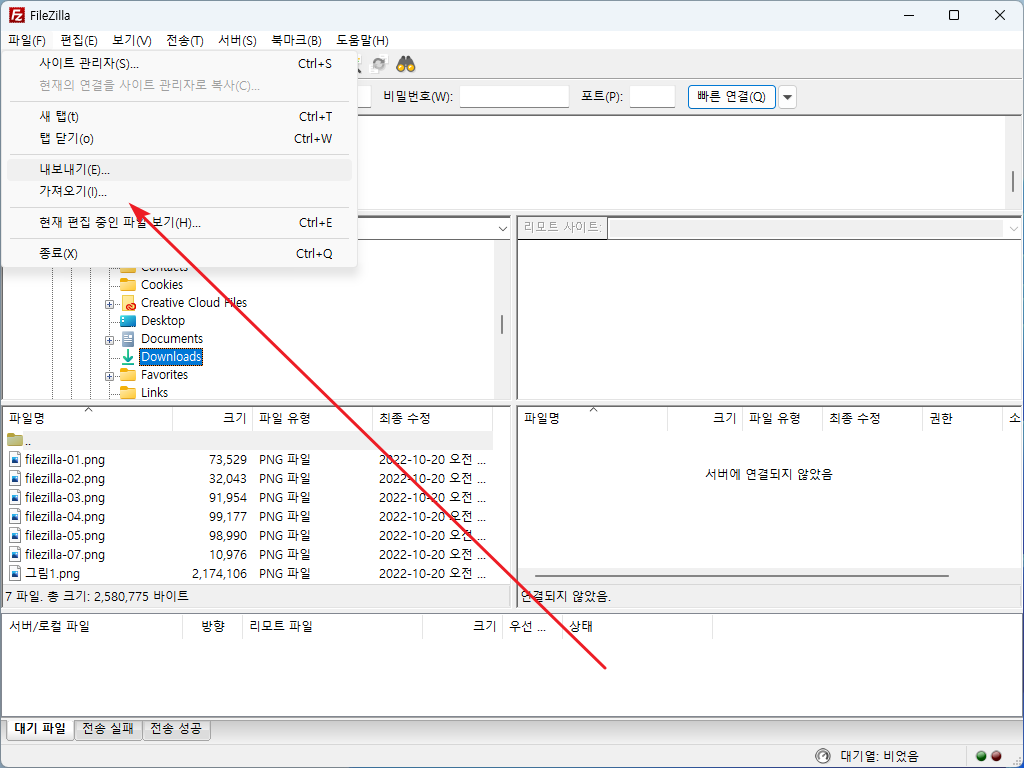Expand the Documents tree node
This screenshot has width=1024, height=768.
pyautogui.click(x=109, y=340)
